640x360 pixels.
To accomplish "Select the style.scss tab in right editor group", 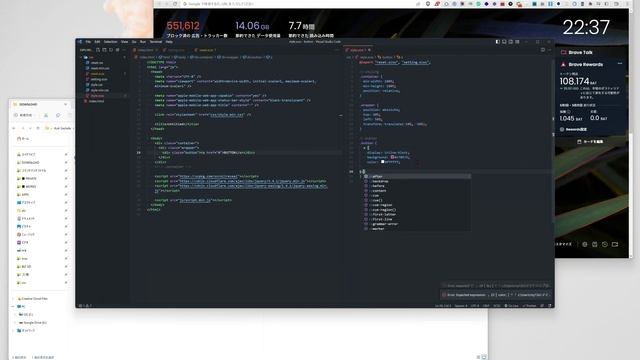I will coord(358,50).
